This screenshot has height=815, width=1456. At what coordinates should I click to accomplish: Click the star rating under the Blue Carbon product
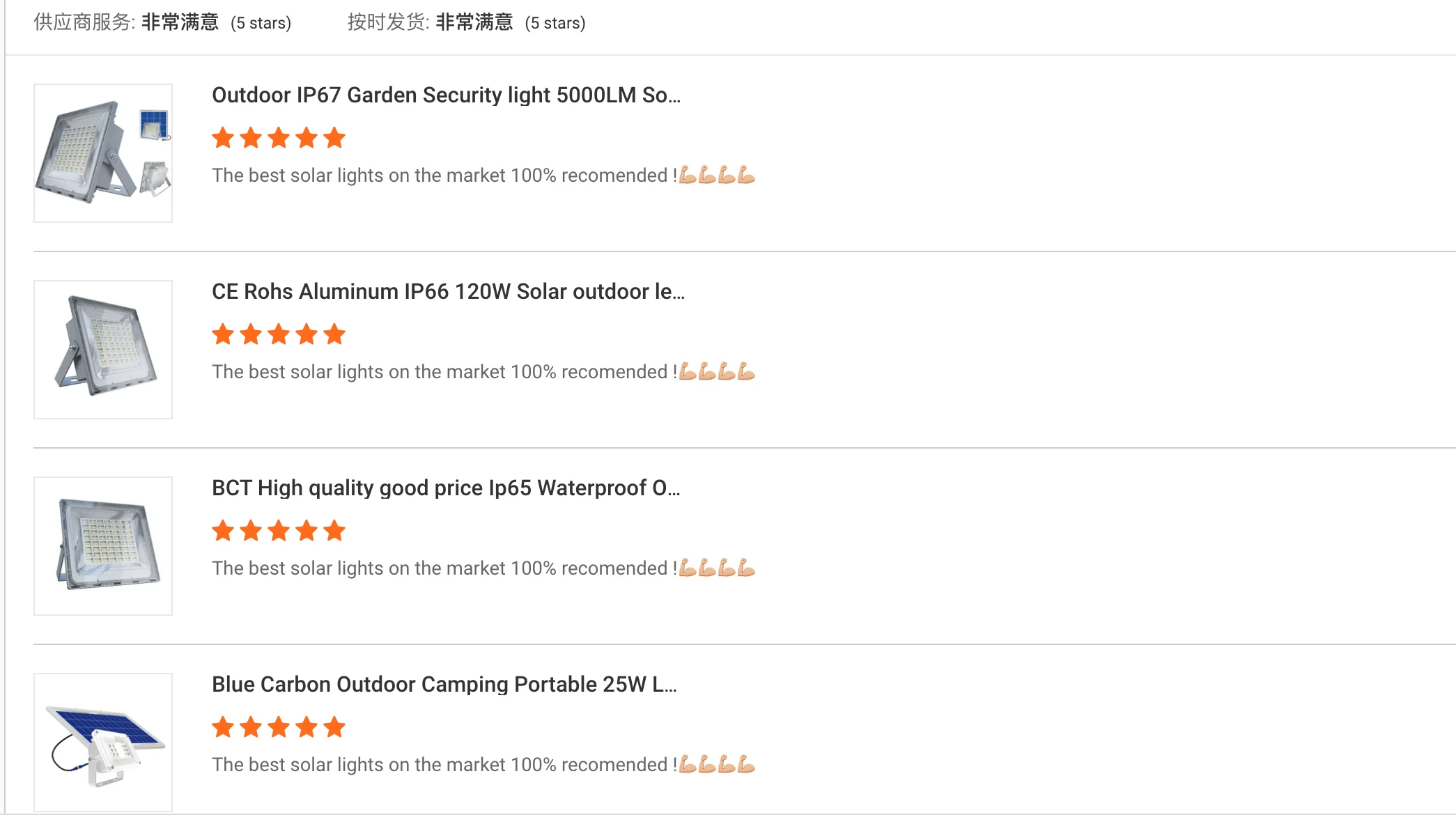point(279,727)
